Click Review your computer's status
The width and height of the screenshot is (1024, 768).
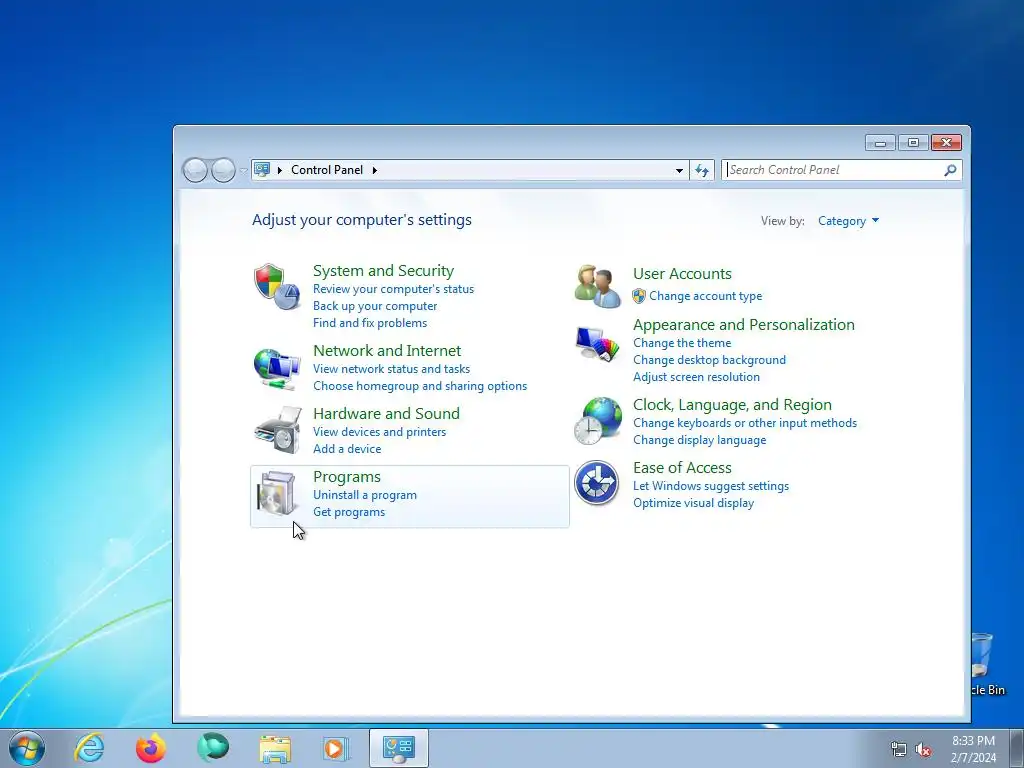point(393,289)
